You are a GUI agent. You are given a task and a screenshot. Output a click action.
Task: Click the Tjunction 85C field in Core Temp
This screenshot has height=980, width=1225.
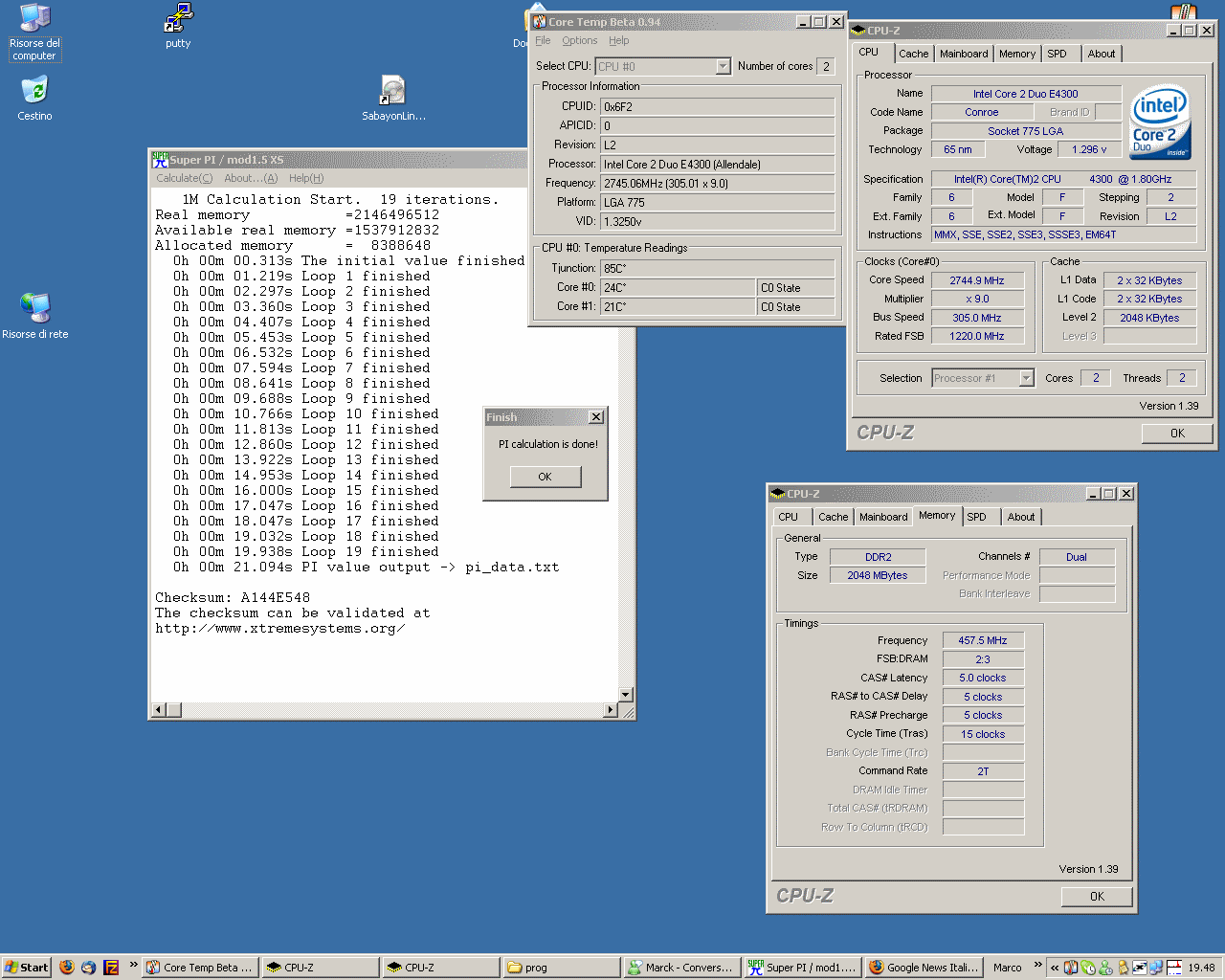(718, 269)
